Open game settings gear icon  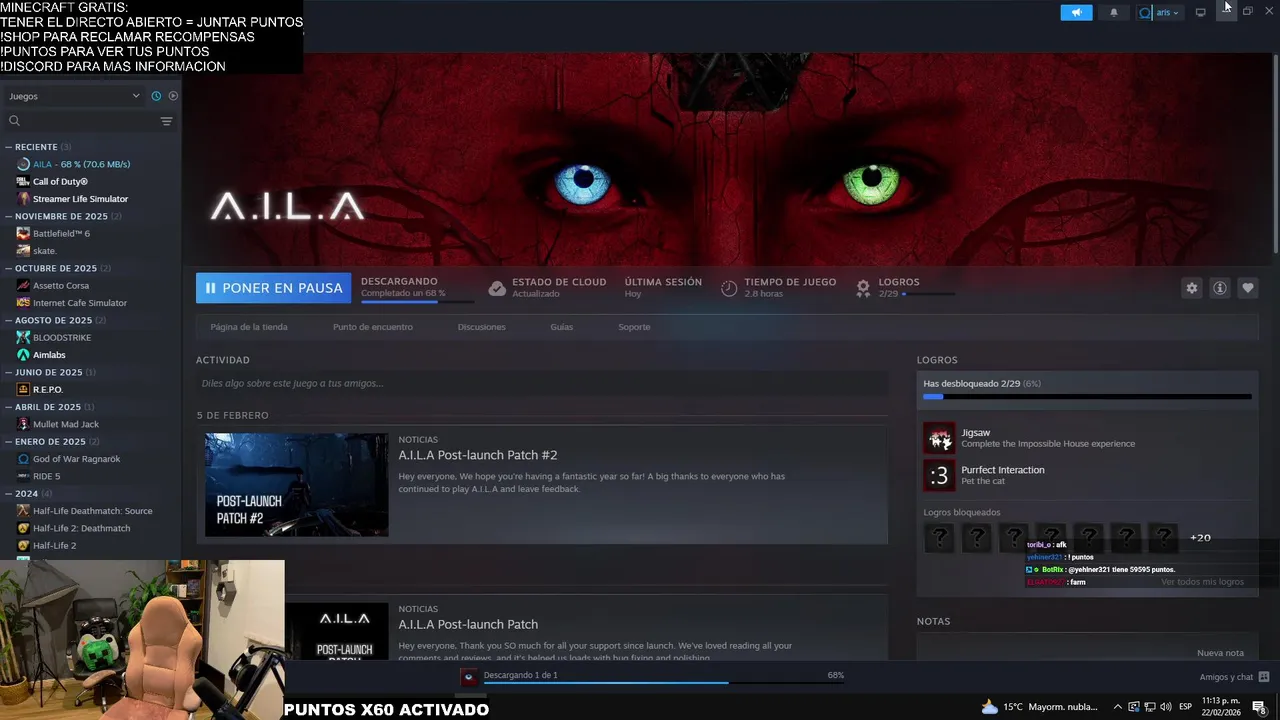tap(1191, 288)
